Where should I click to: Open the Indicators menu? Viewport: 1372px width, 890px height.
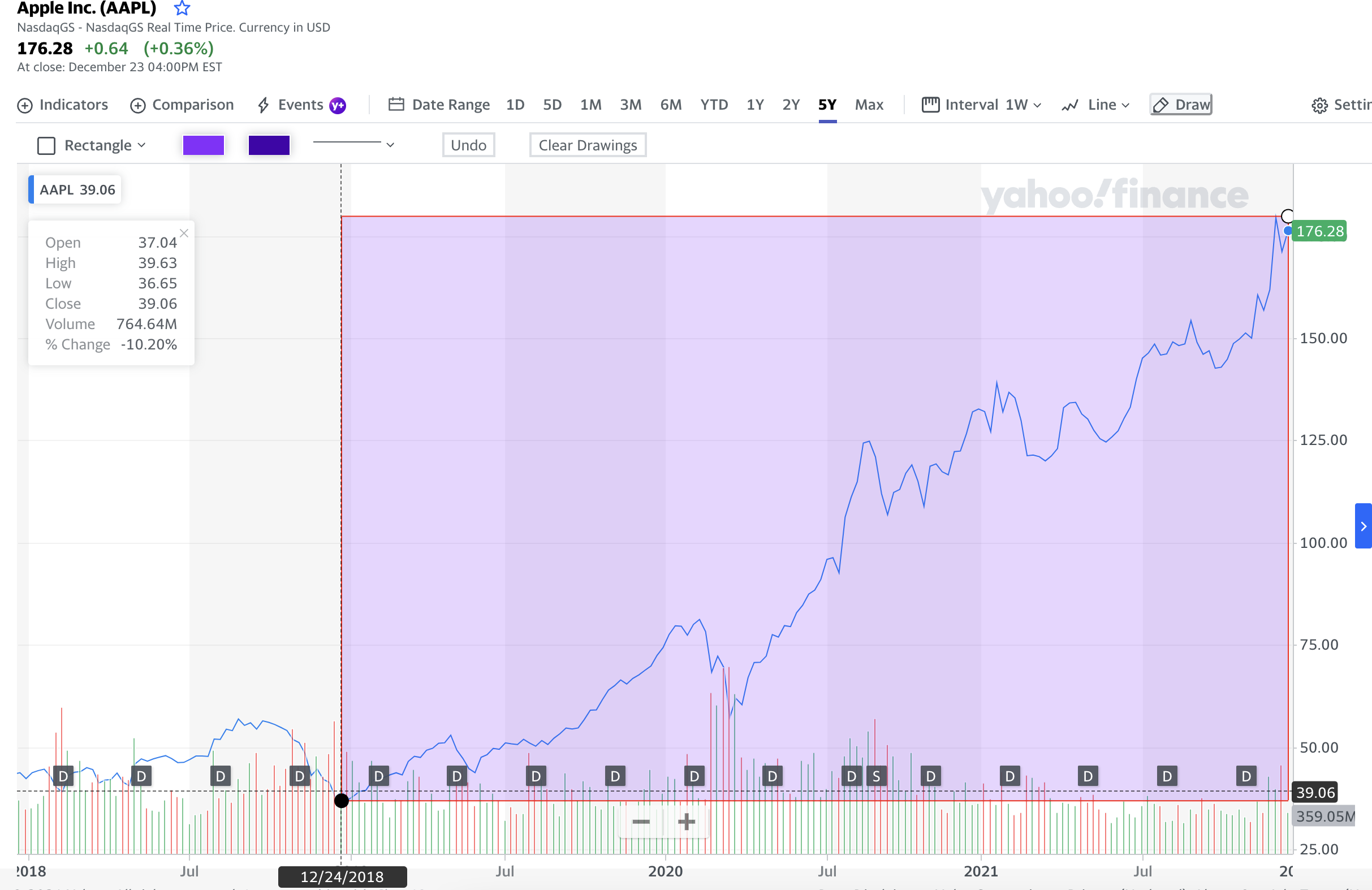coord(62,105)
